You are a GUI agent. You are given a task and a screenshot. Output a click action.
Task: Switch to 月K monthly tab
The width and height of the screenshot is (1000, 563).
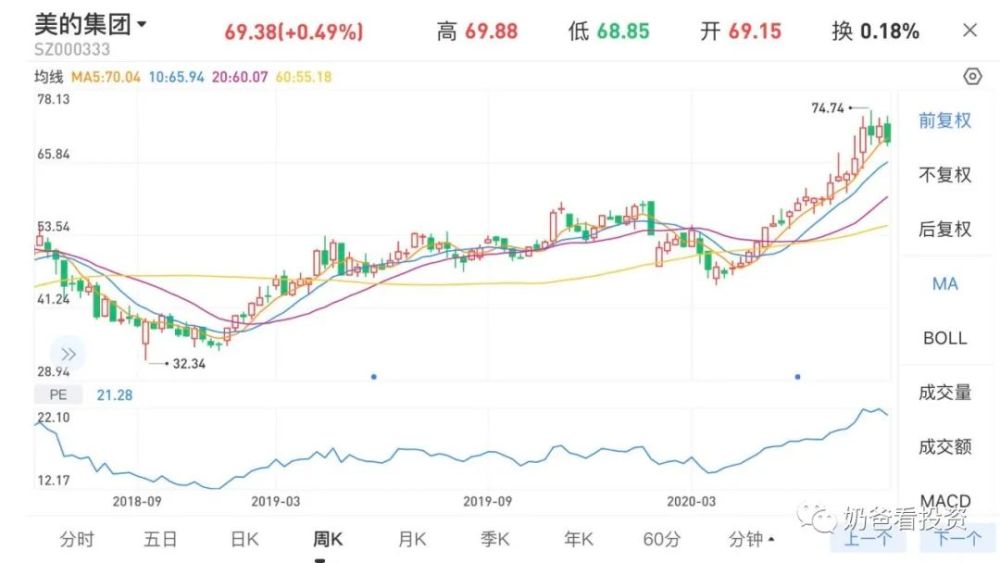[x=412, y=539]
